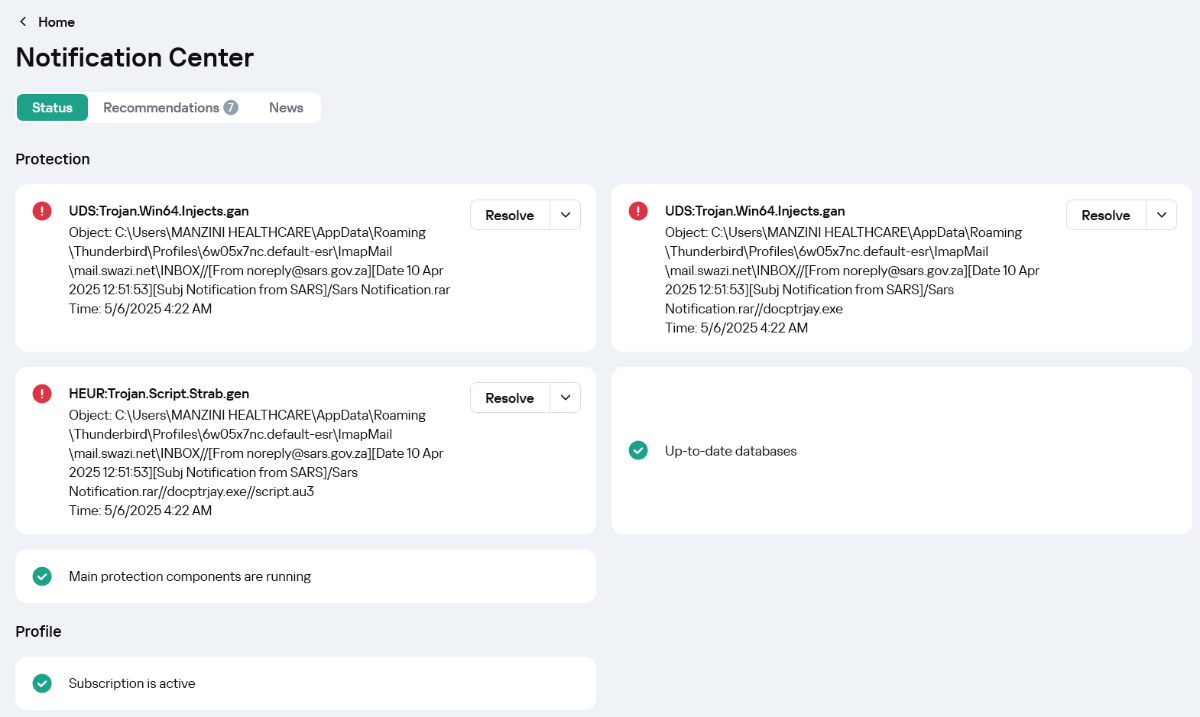Click red alert icon for HEUR:Trojan.Script.Strab.gen
Viewport: 1200px width, 717px height.
(x=42, y=394)
